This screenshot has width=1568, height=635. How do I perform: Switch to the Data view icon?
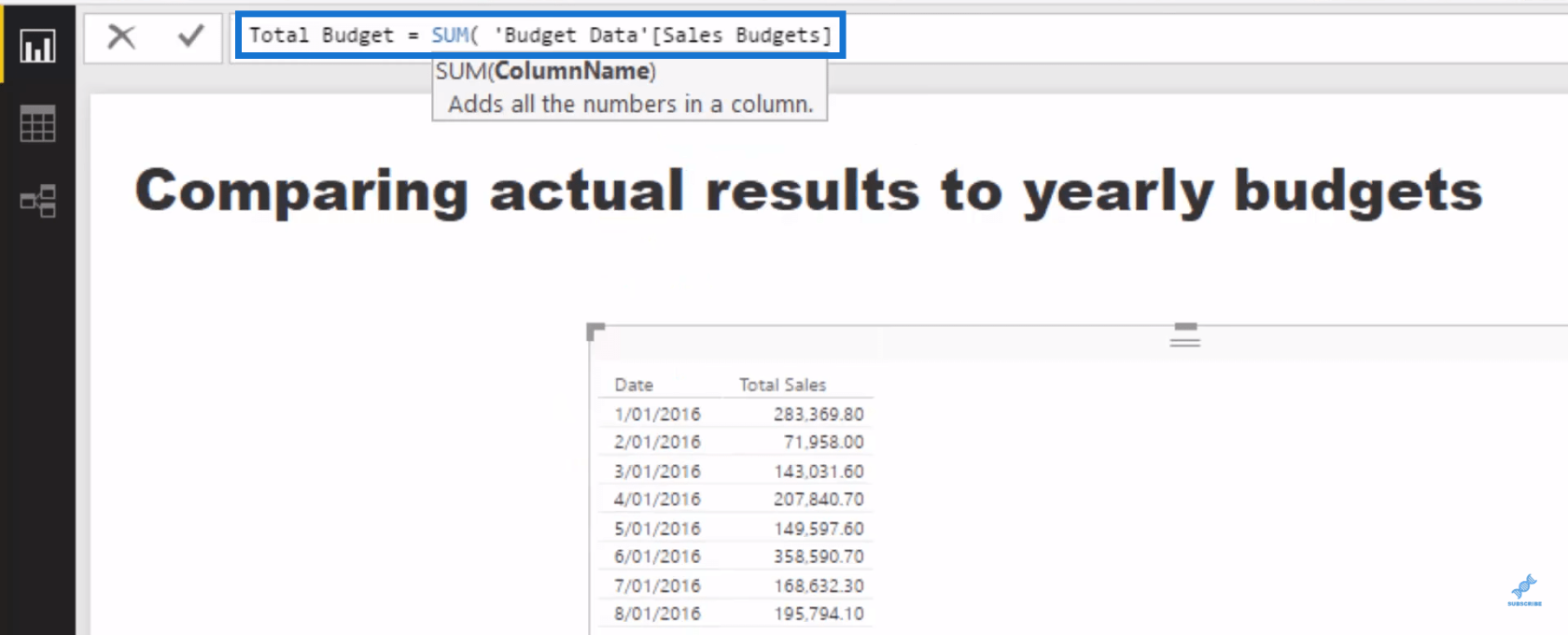37,123
